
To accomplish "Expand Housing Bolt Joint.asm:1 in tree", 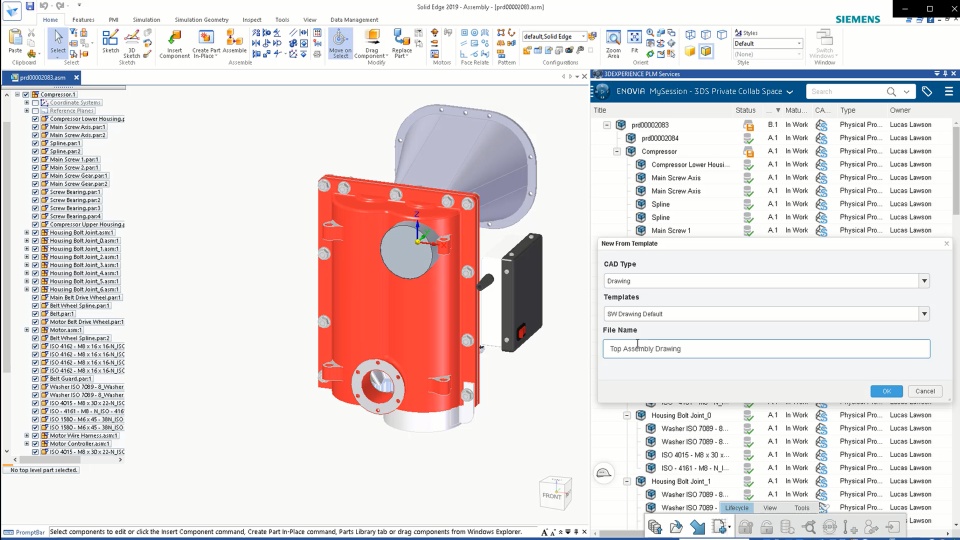I will coord(26,233).
